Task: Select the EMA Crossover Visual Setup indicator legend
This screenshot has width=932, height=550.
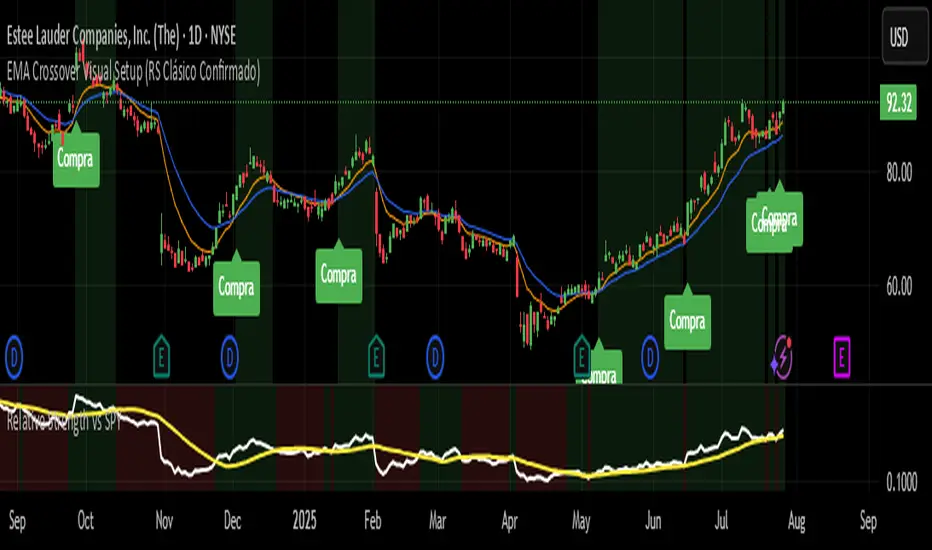Action: pos(133,72)
